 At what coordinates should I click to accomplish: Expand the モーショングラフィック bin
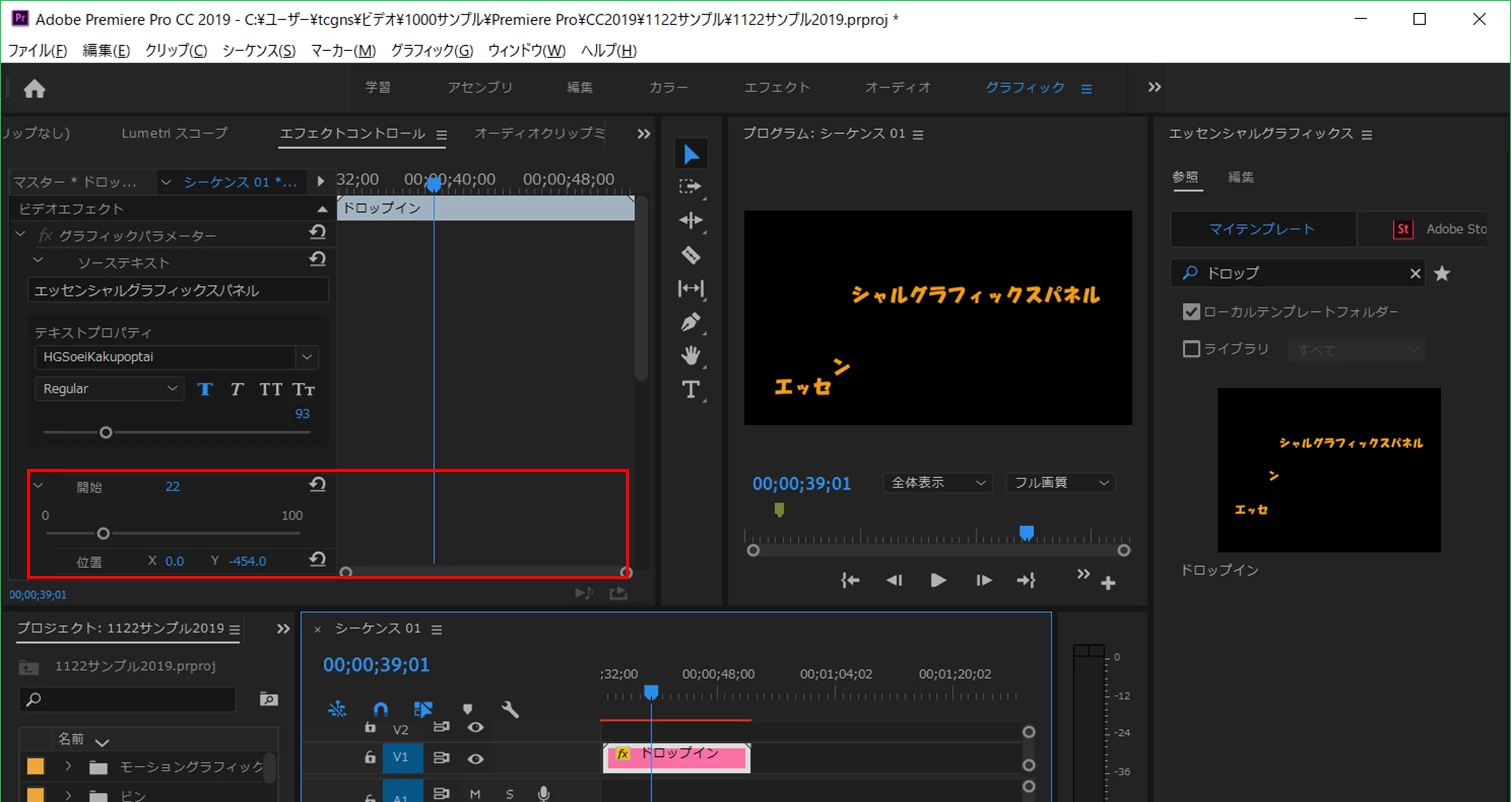click(68, 767)
